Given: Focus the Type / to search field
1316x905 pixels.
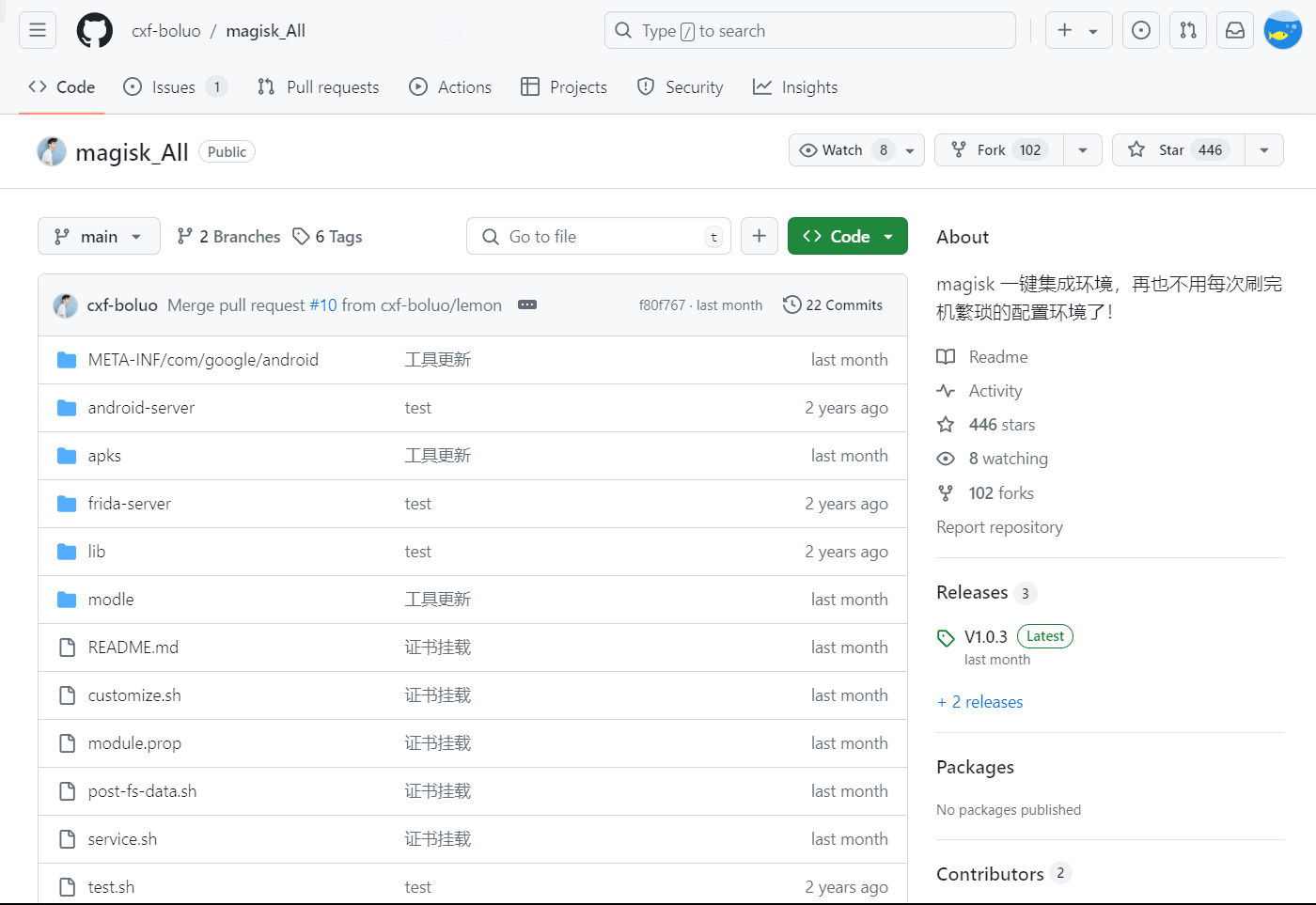Looking at the screenshot, I should coord(810,30).
